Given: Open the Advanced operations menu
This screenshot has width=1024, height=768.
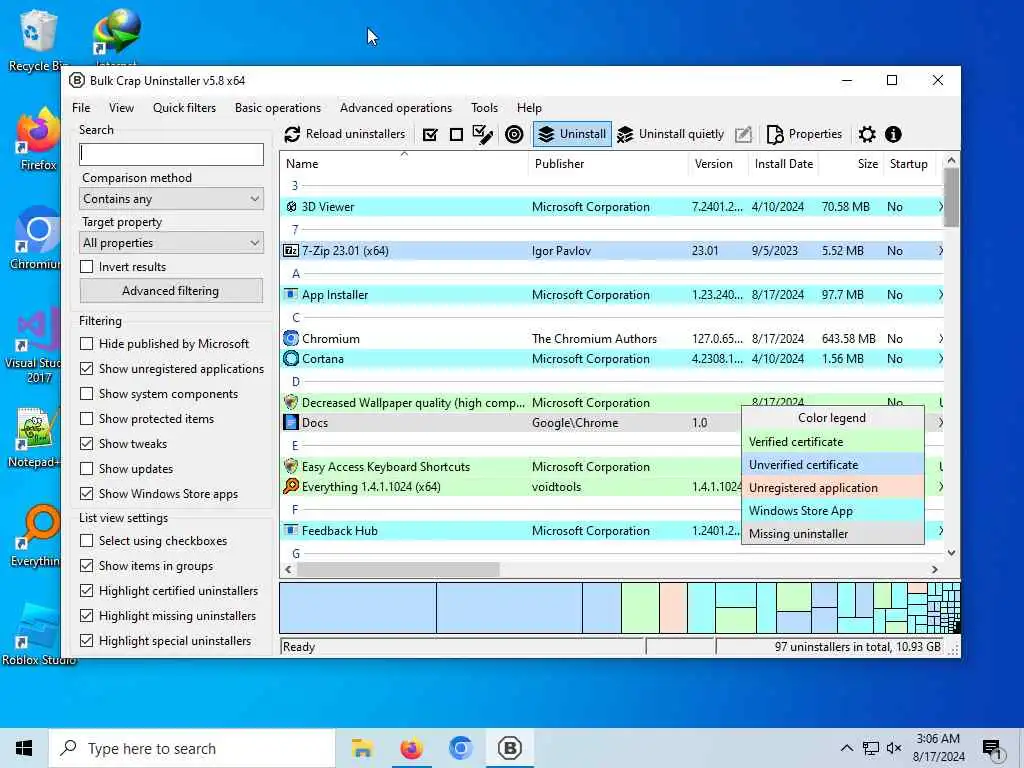Looking at the screenshot, I should 396,108.
